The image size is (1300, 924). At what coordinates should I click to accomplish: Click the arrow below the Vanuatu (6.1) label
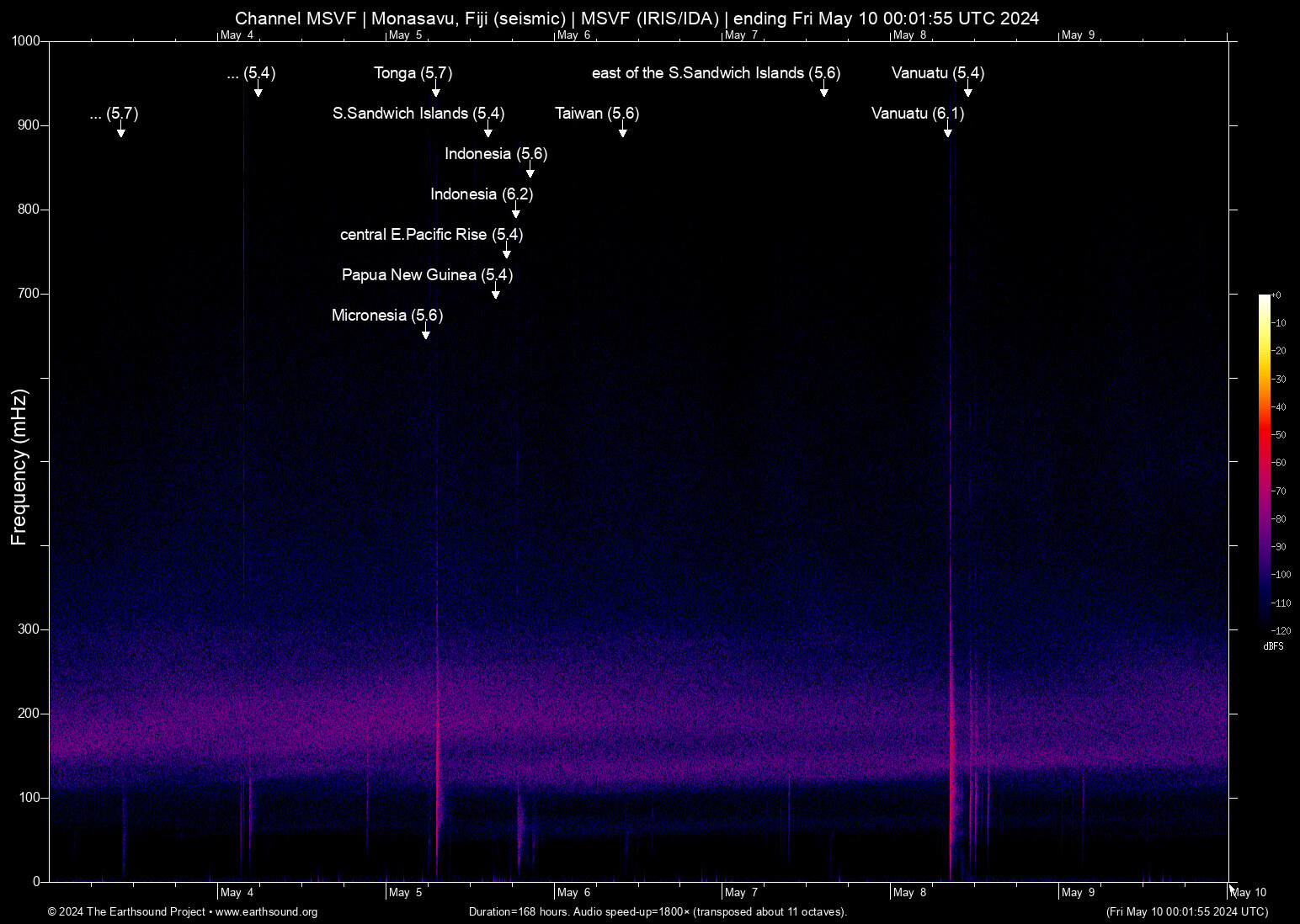[947, 133]
